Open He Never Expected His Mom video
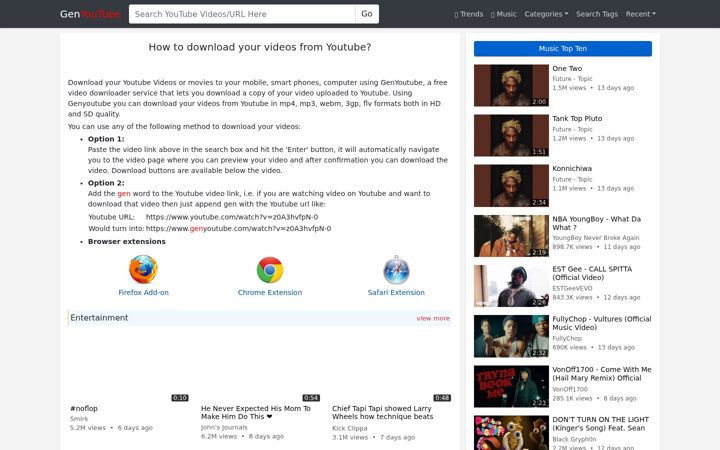720x450 pixels. (x=256, y=412)
